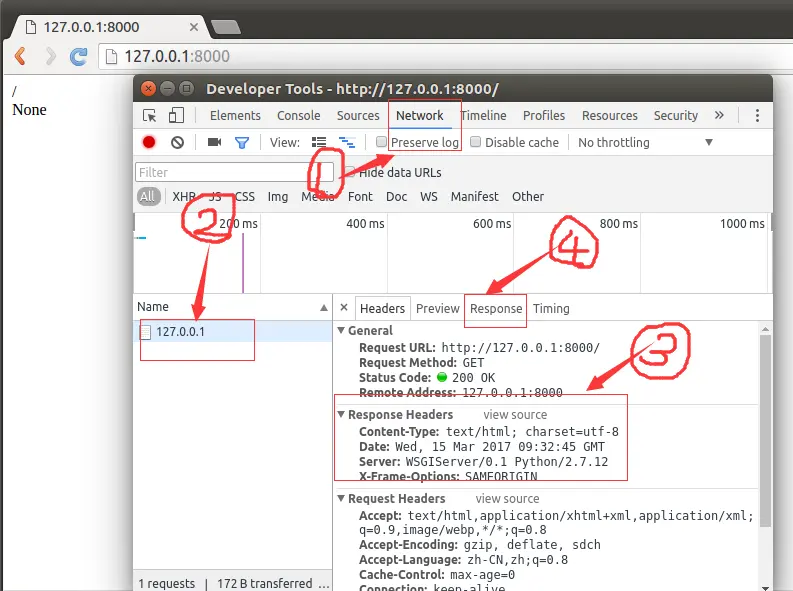Activate the inspect element picker icon
Image resolution: width=793 pixels, height=591 pixels.
click(x=150, y=116)
